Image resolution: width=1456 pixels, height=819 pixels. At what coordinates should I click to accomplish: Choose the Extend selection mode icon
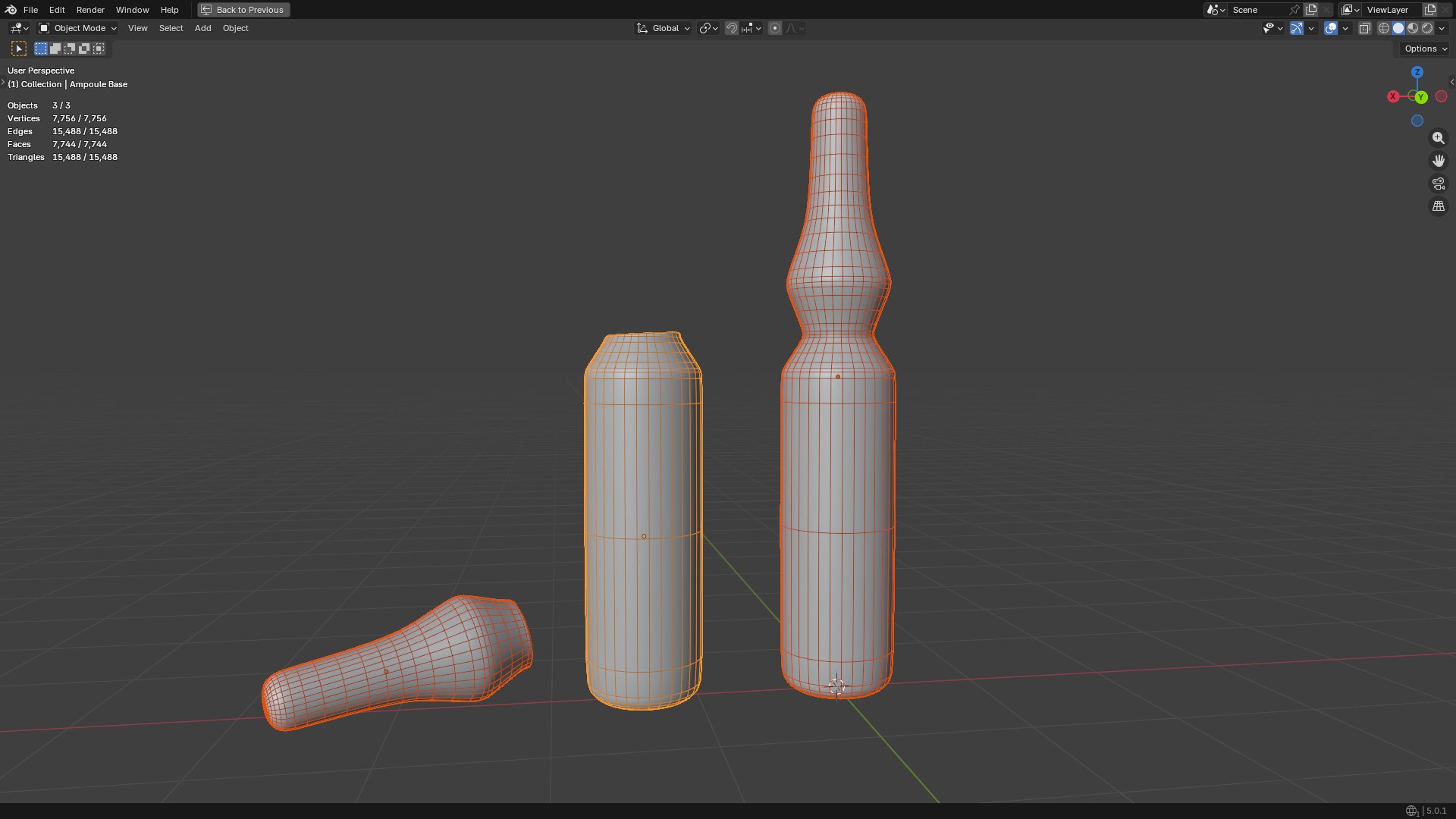pyautogui.click(x=55, y=49)
